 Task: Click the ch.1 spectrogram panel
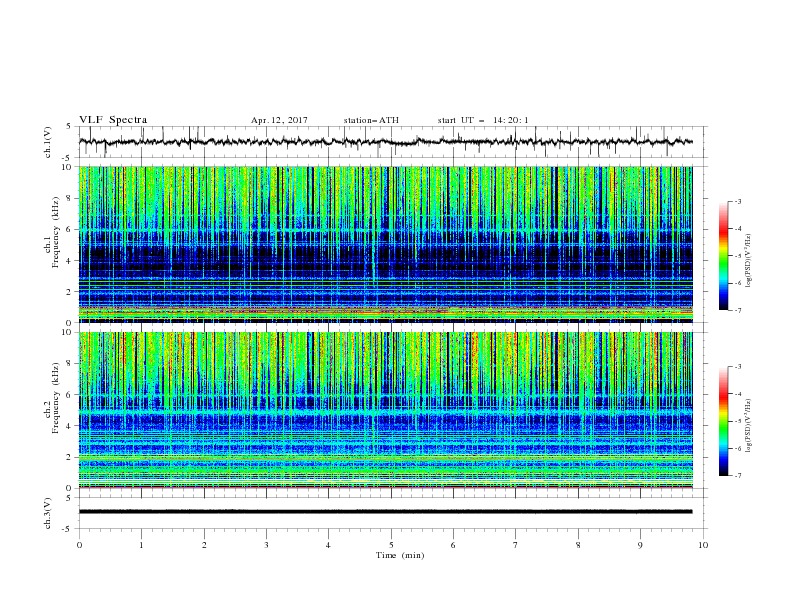385,244
